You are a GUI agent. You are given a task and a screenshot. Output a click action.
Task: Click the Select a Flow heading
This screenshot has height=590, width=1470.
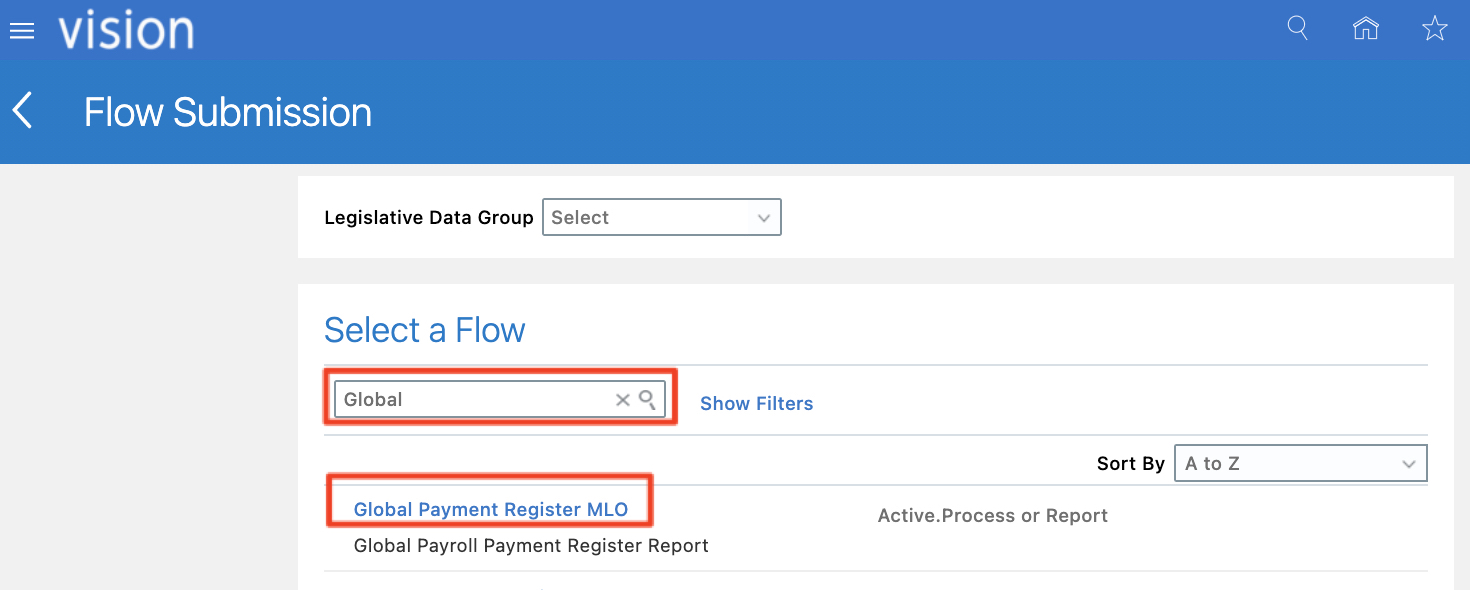click(x=424, y=330)
